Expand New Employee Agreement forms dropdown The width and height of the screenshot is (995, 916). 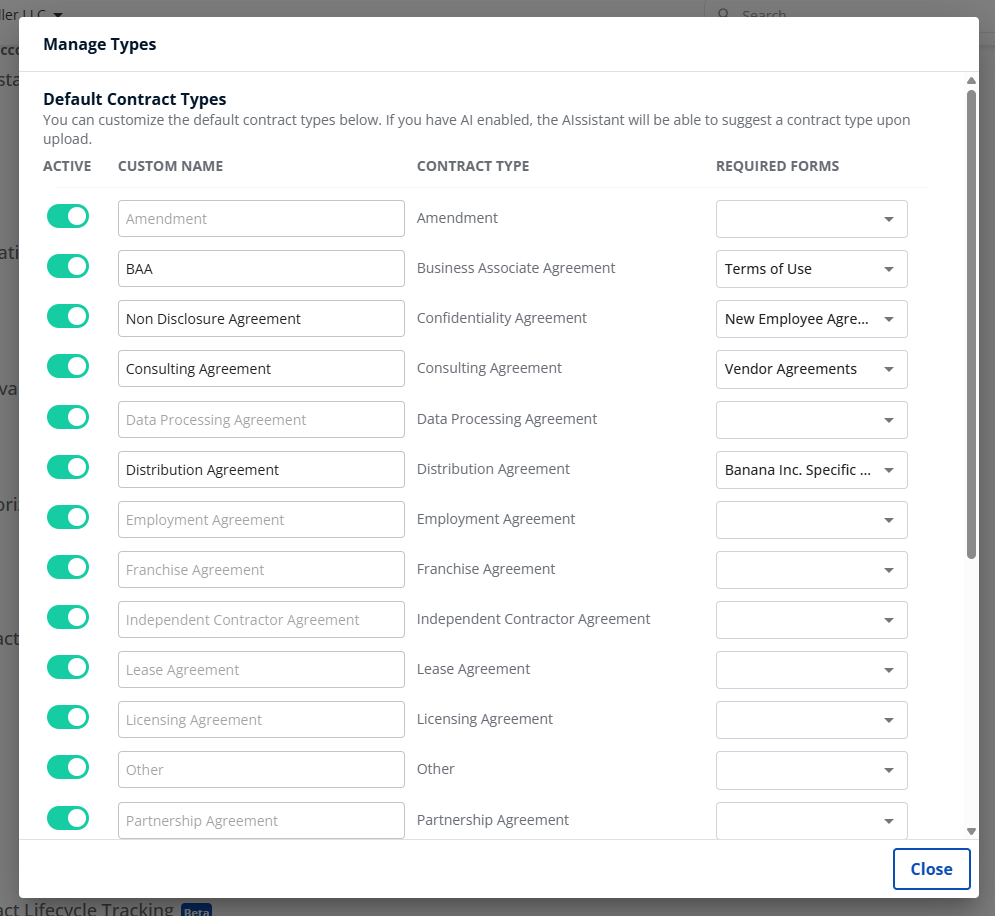point(811,319)
